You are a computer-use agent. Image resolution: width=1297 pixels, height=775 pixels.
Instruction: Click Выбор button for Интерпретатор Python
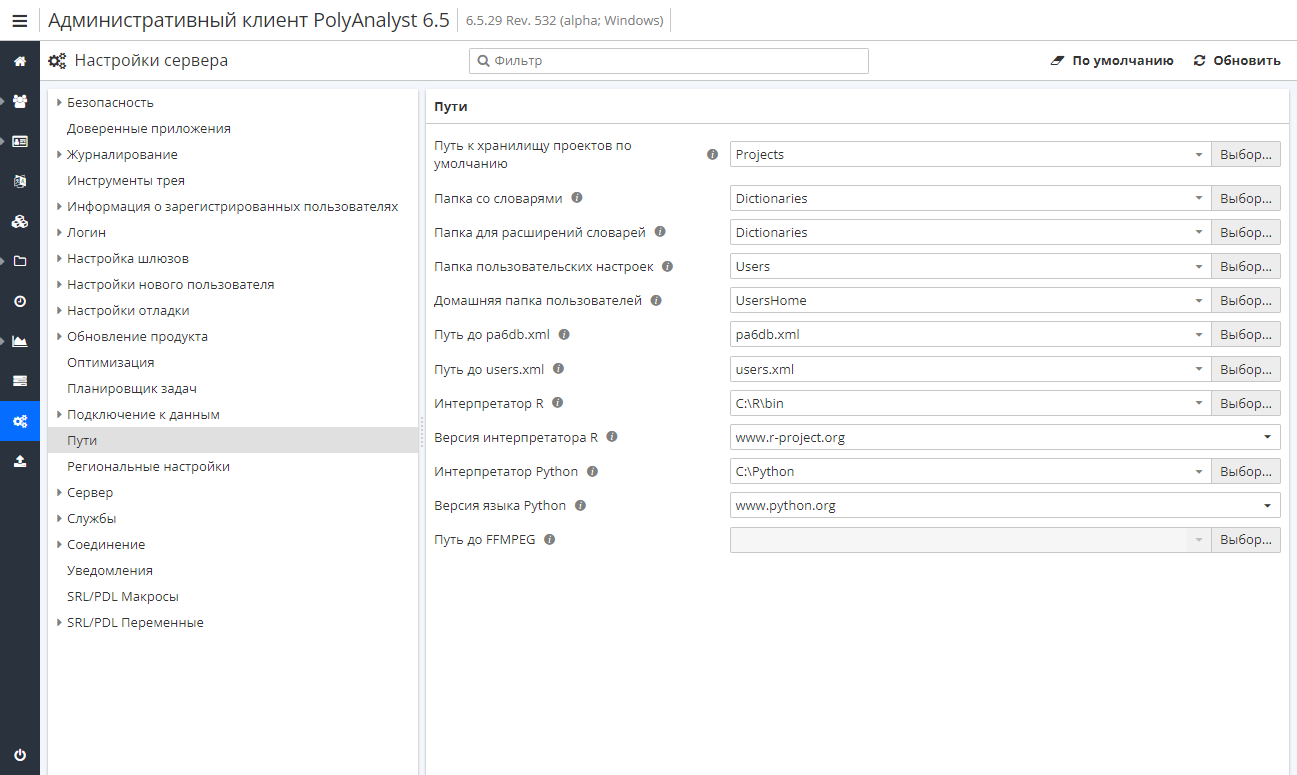1246,471
